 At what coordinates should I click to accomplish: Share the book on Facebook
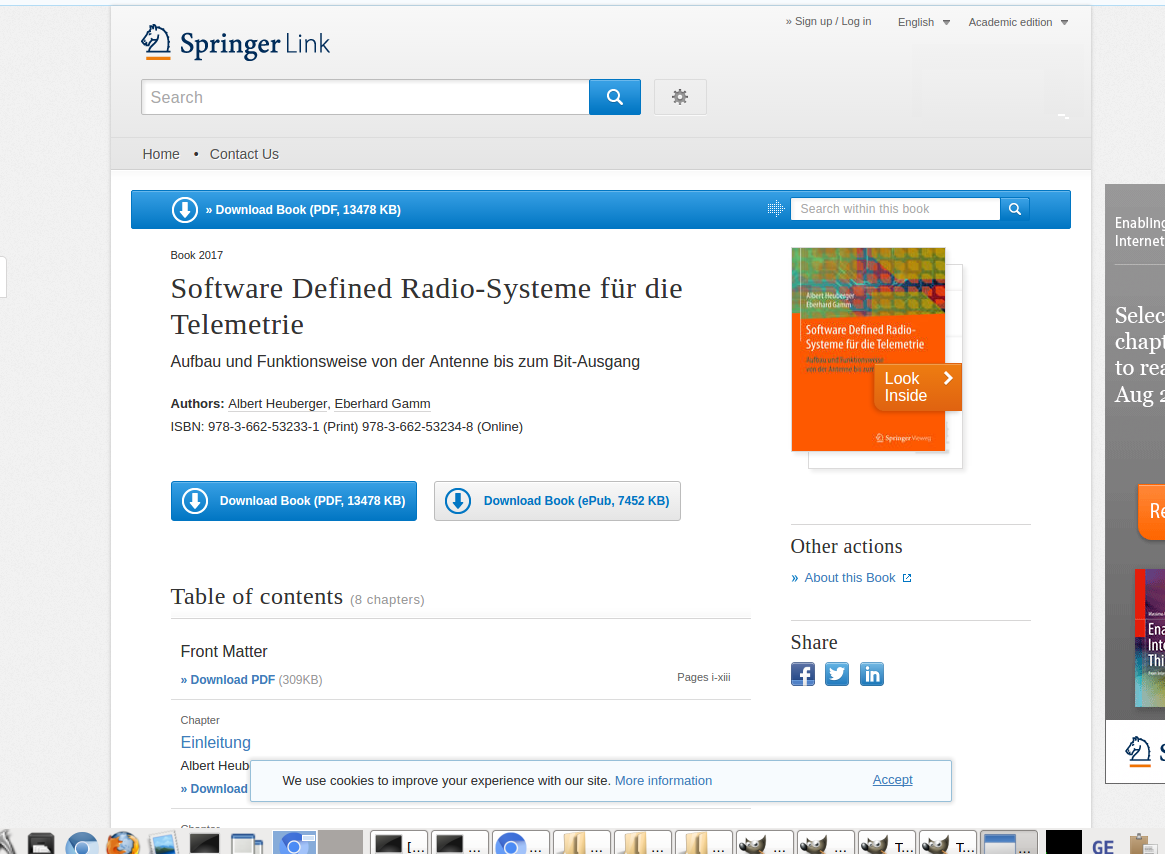(x=803, y=674)
